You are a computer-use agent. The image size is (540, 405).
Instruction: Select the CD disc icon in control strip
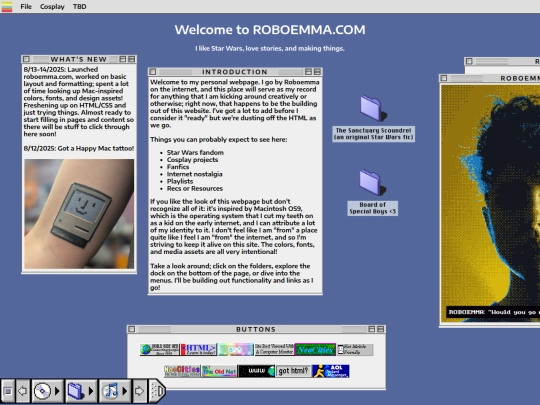(x=43, y=391)
